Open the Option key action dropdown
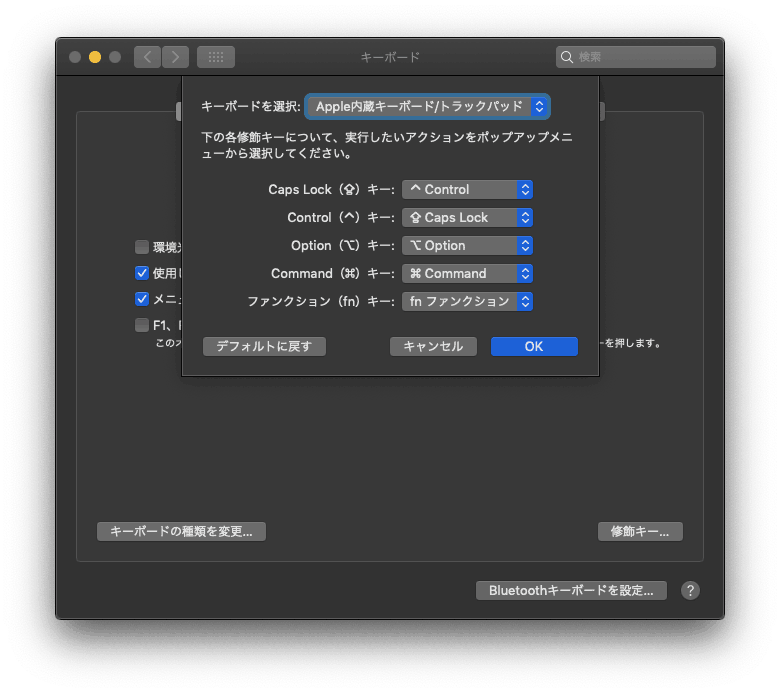The image size is (780, 693). pyautogui.click(x=467, y=245)
